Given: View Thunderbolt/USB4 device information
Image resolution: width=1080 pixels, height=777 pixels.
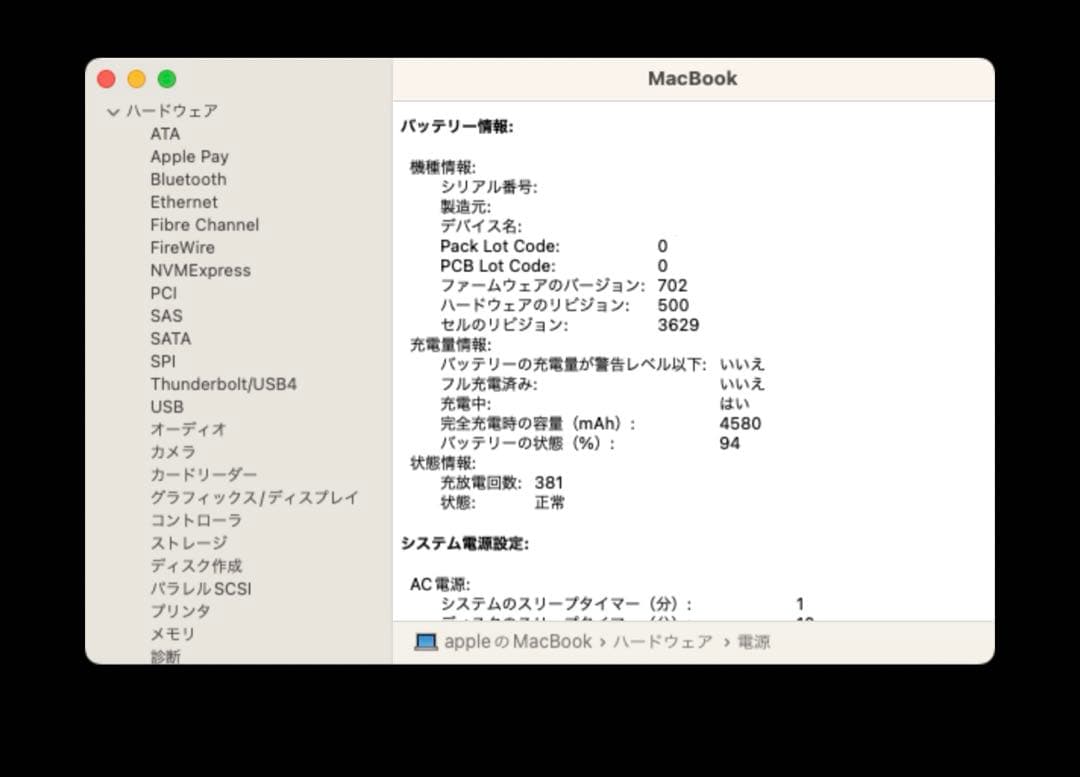Looking at the screenshot, I should (x=224, y=384).
